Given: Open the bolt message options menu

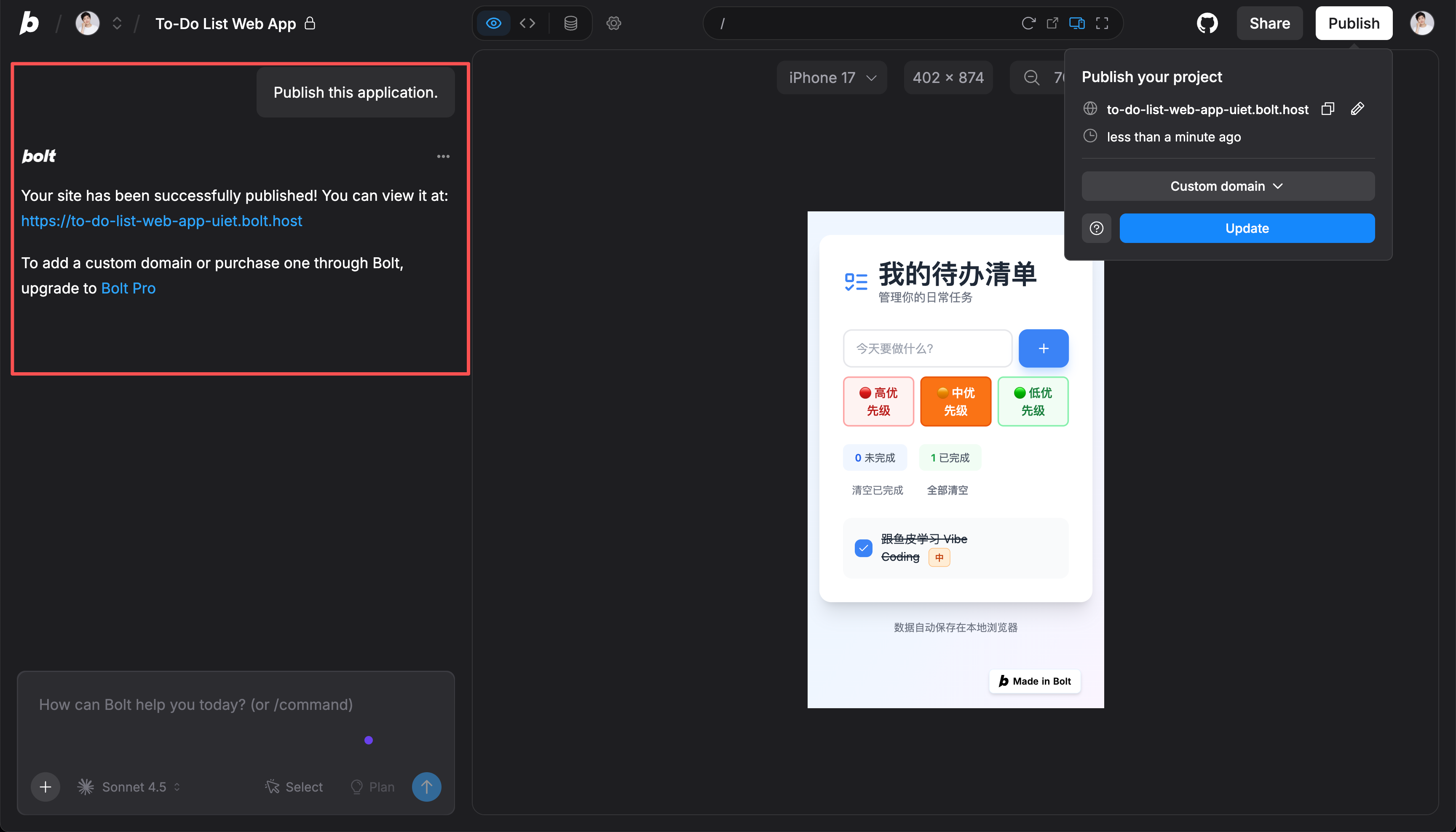Looking at the screenshot, I should coord(443,156).
